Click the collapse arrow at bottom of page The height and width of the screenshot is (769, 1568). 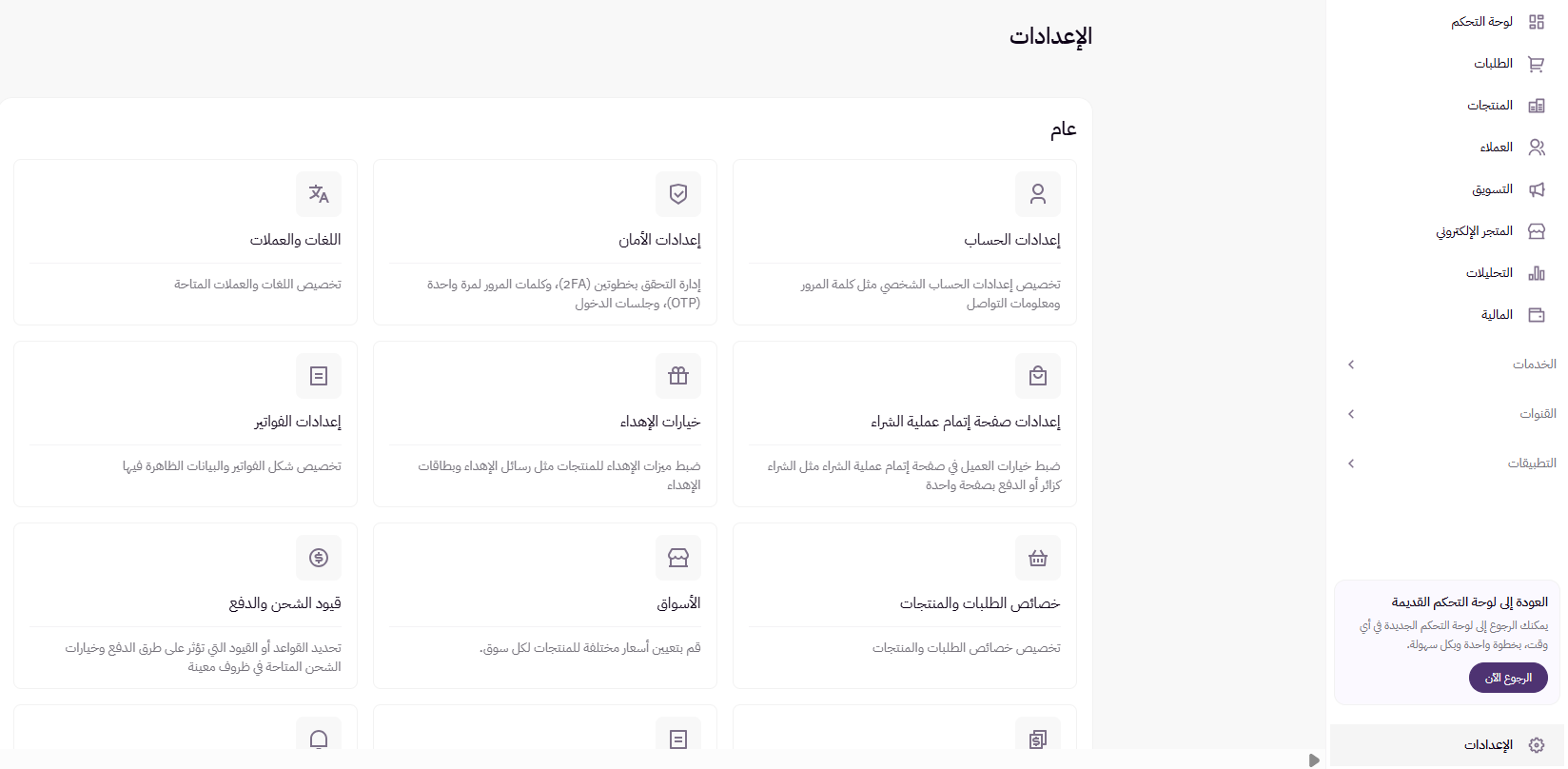click(x=1314, y=760)
